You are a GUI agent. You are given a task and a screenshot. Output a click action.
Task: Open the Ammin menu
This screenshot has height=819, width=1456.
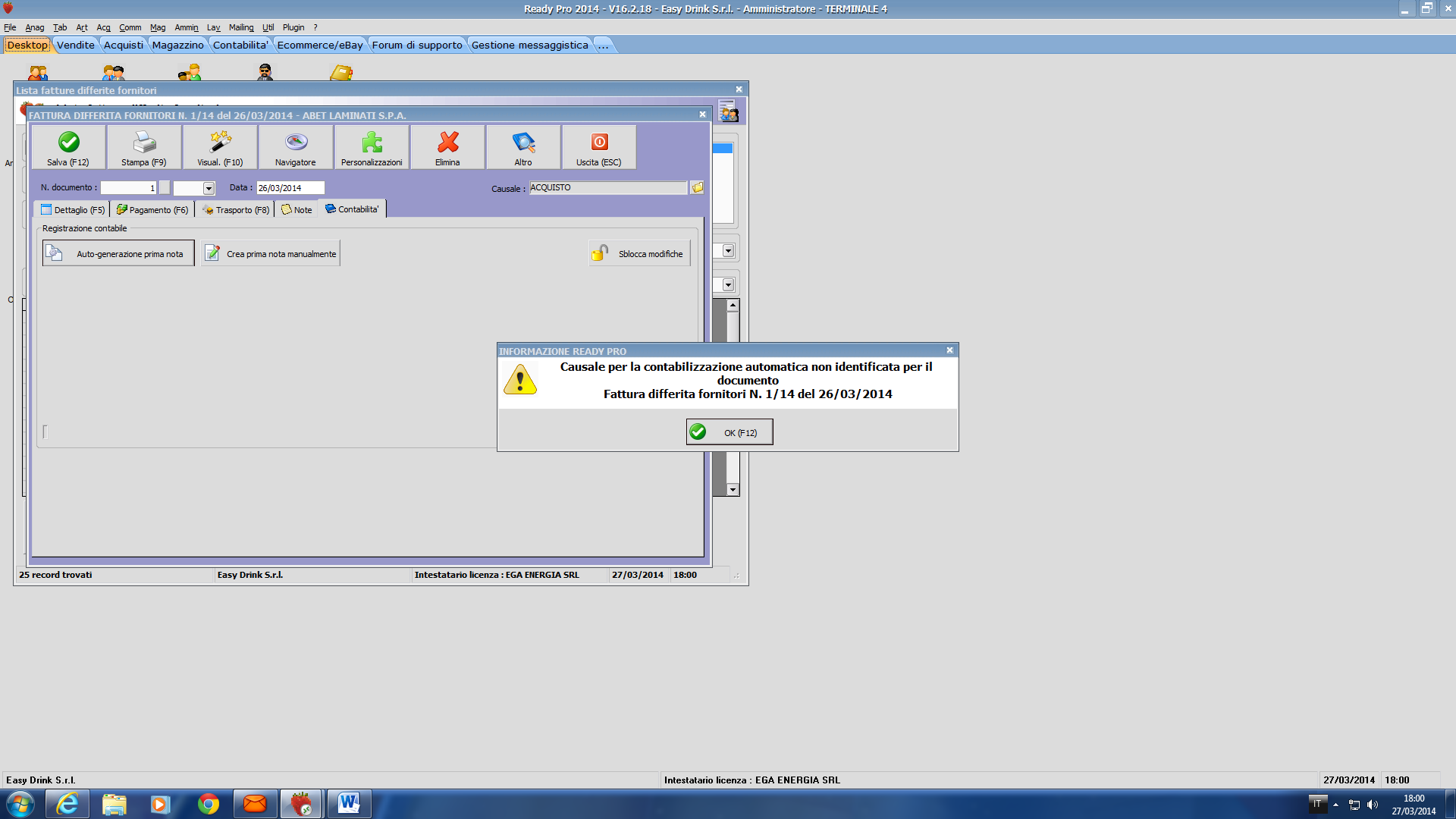click(187, 27)
